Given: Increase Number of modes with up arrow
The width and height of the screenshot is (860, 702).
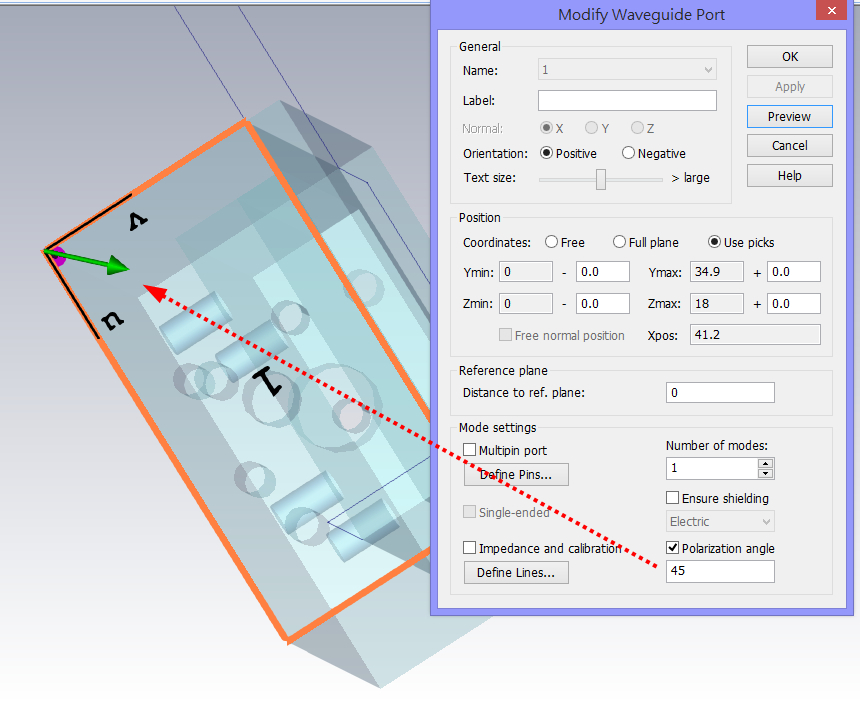Looking at the screenshot, I should pos(766,463).
